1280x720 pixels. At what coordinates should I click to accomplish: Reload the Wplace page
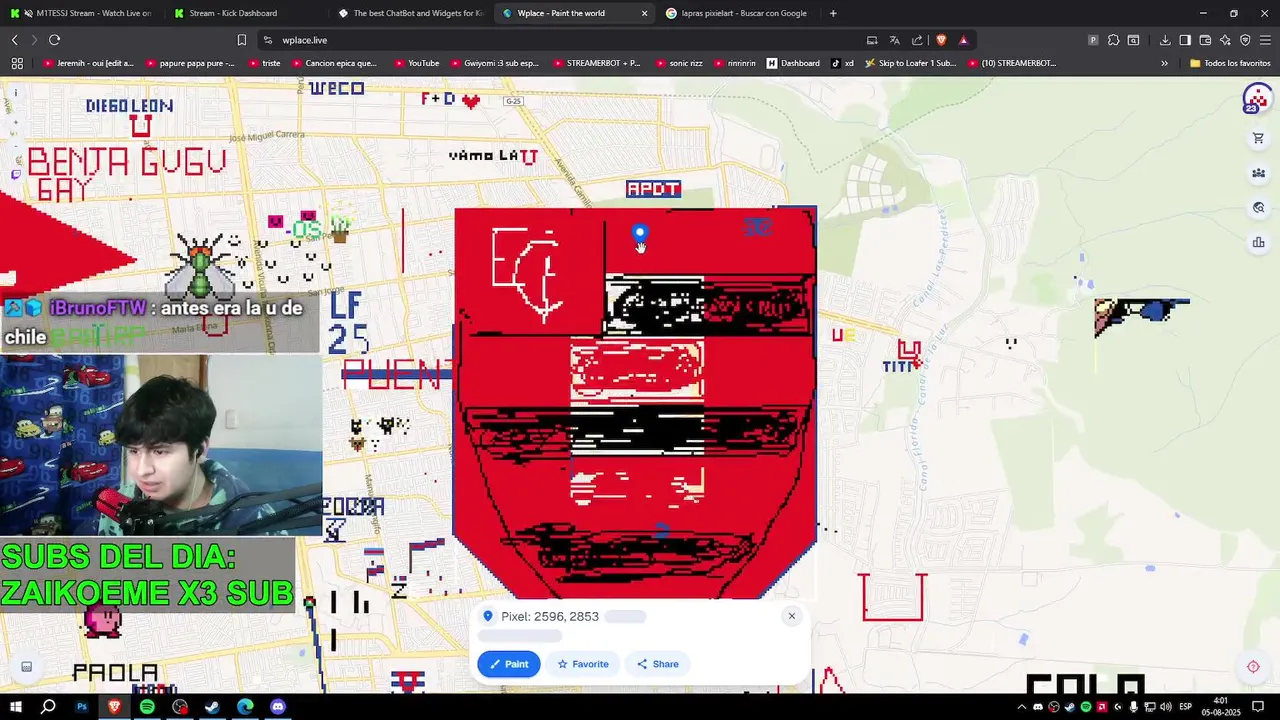coord(54,40)
